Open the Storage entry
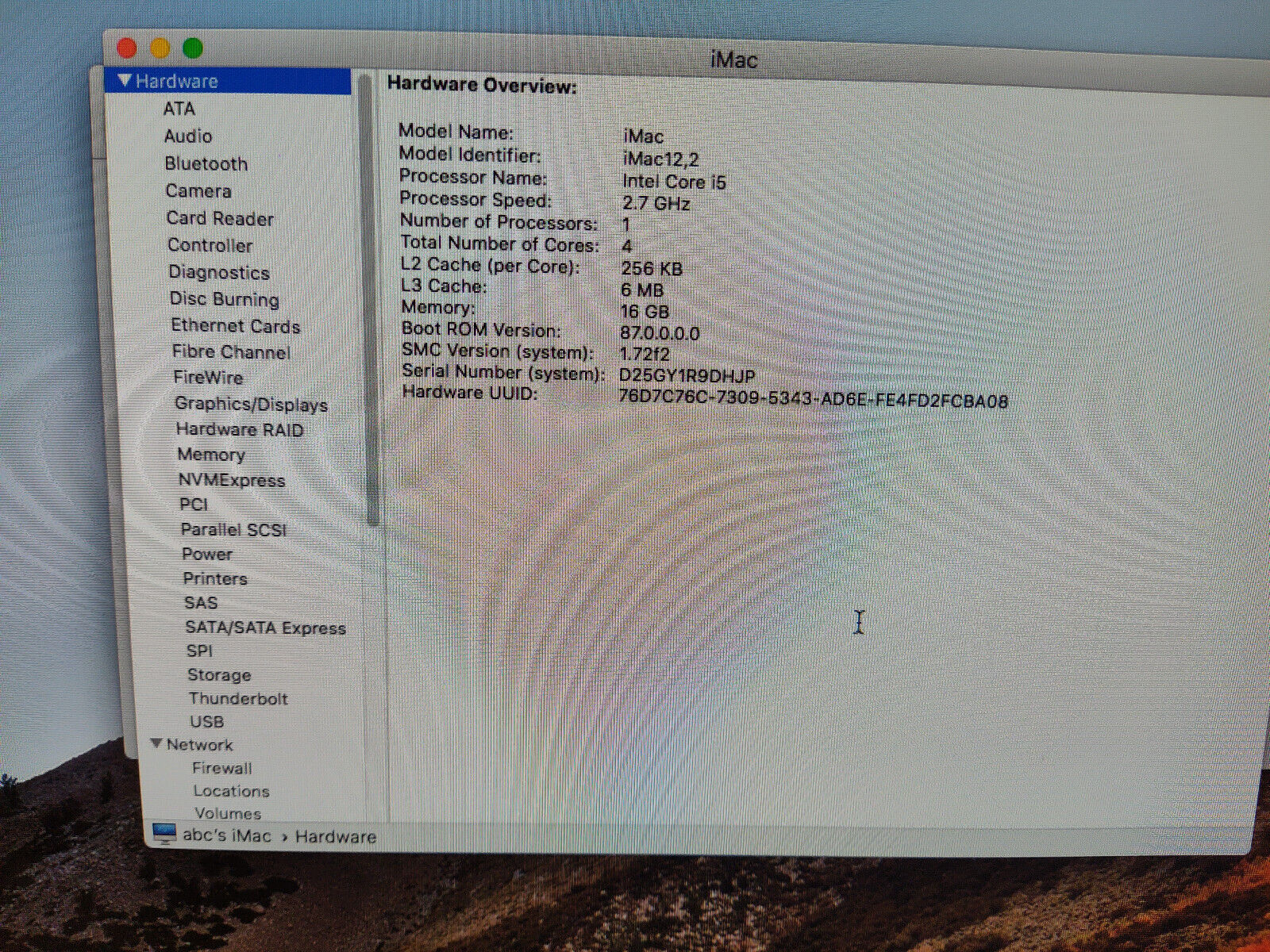Screen dimensions: 1270x952 (x=219, y=675)
